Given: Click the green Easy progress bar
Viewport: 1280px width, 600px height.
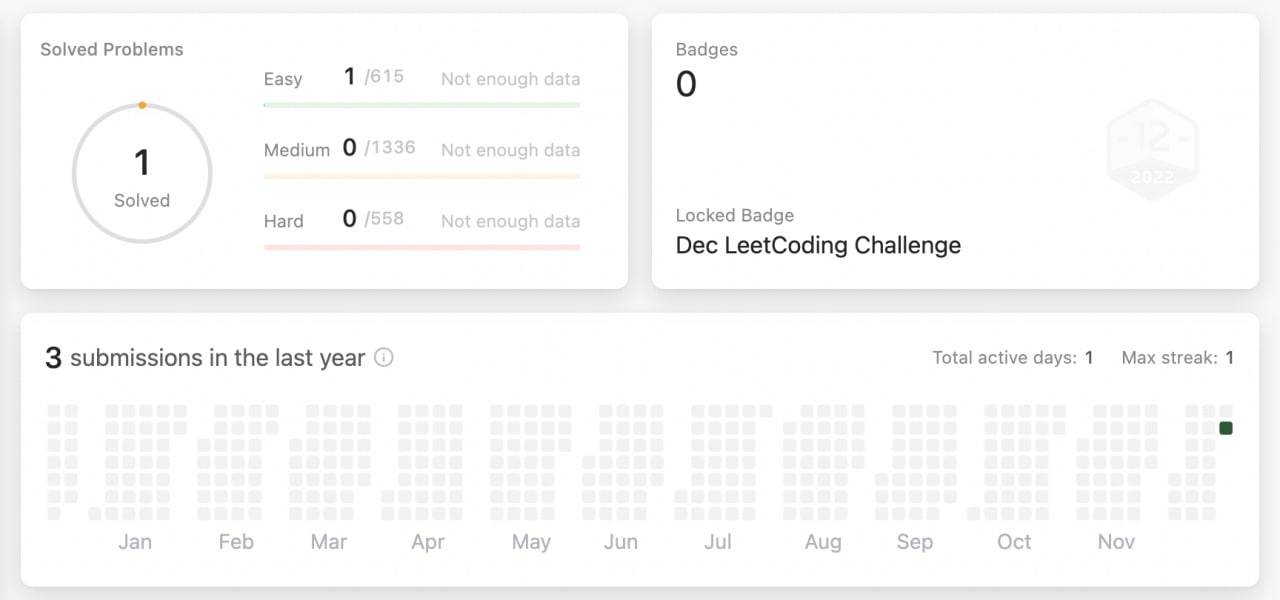Looking at the screenshot, I should (x=422, y=104).
